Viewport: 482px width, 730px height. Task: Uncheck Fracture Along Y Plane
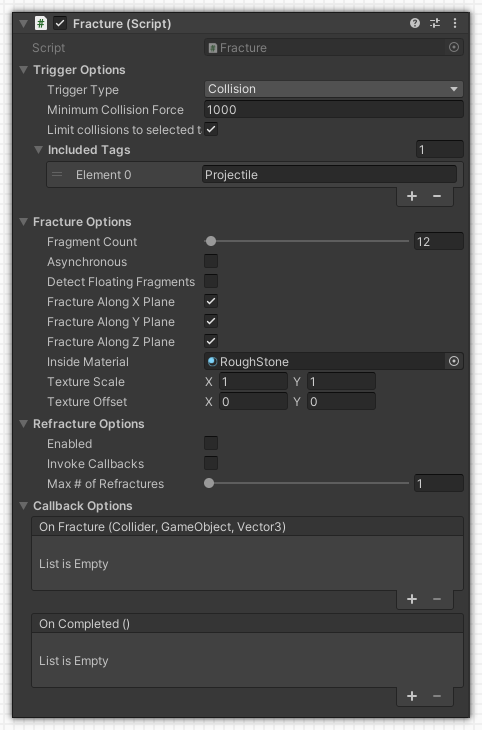[x=211, y=321]
